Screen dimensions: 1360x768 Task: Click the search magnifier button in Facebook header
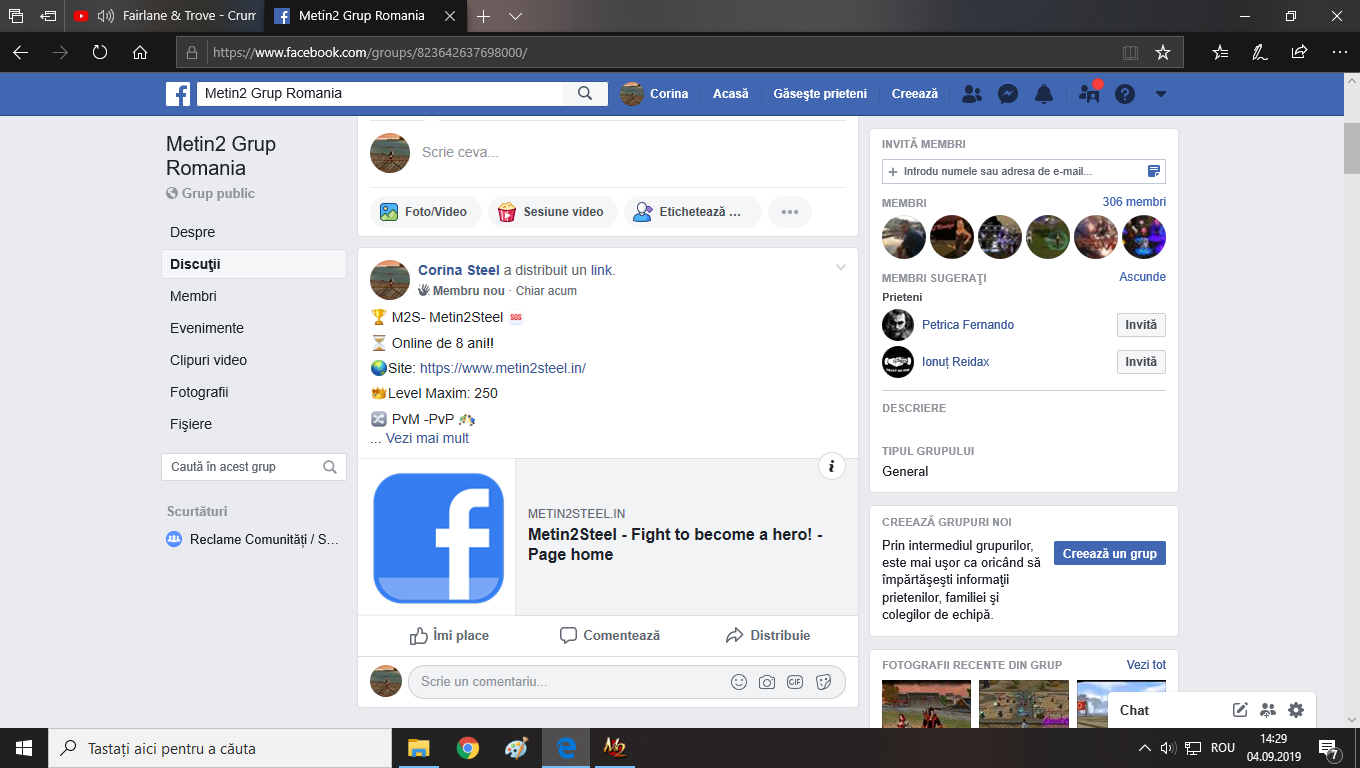click(x=585, y=94)
